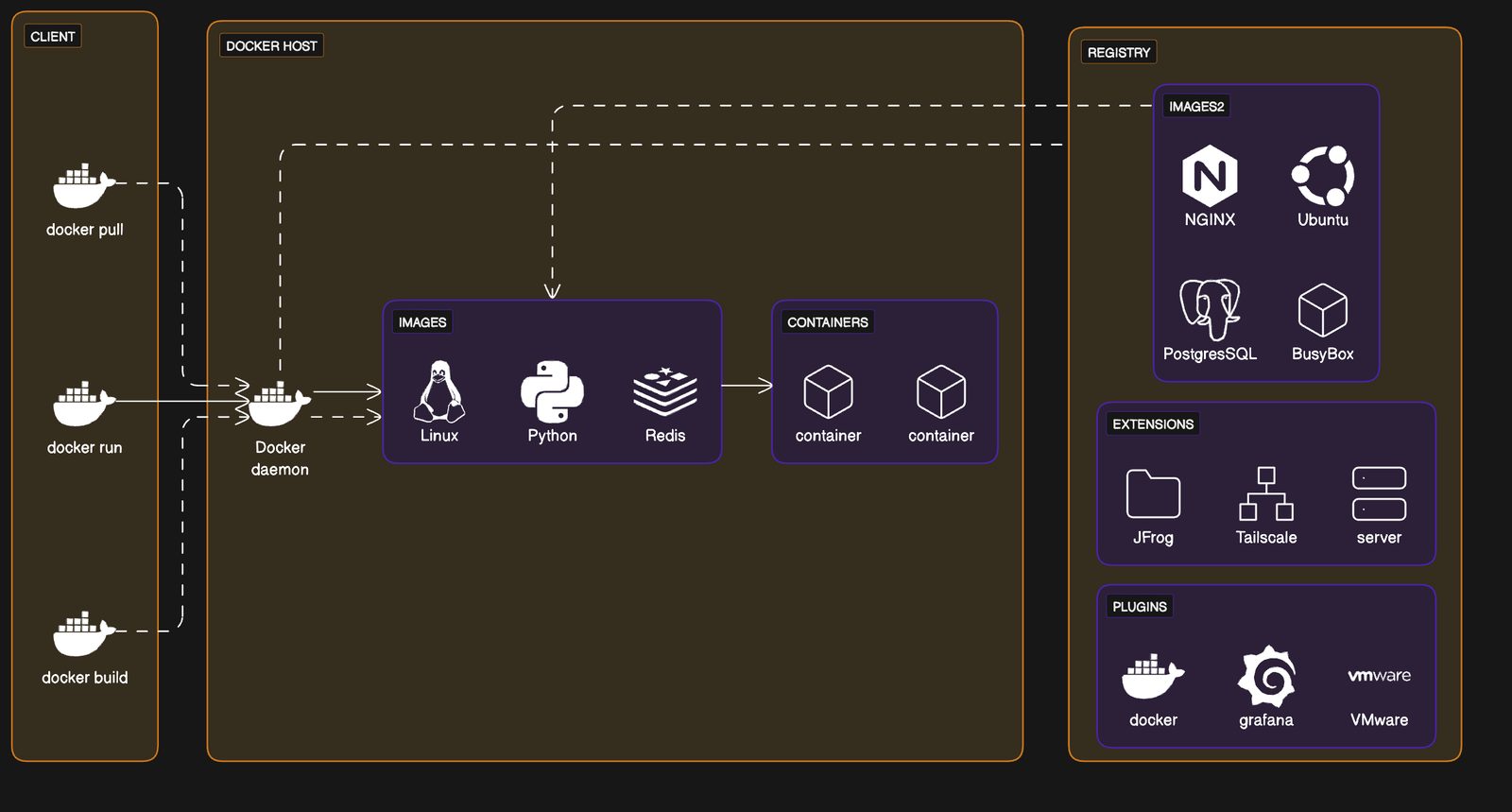This screenshot has height=812, width=1512.
Task: Select the PLUGINS group label
Action: pyautogui.click(x=1140, y=606)
